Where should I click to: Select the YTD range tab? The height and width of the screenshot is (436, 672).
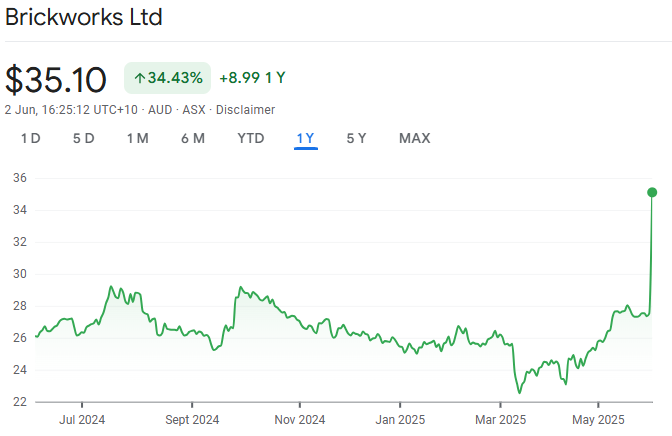pos(251,138)
